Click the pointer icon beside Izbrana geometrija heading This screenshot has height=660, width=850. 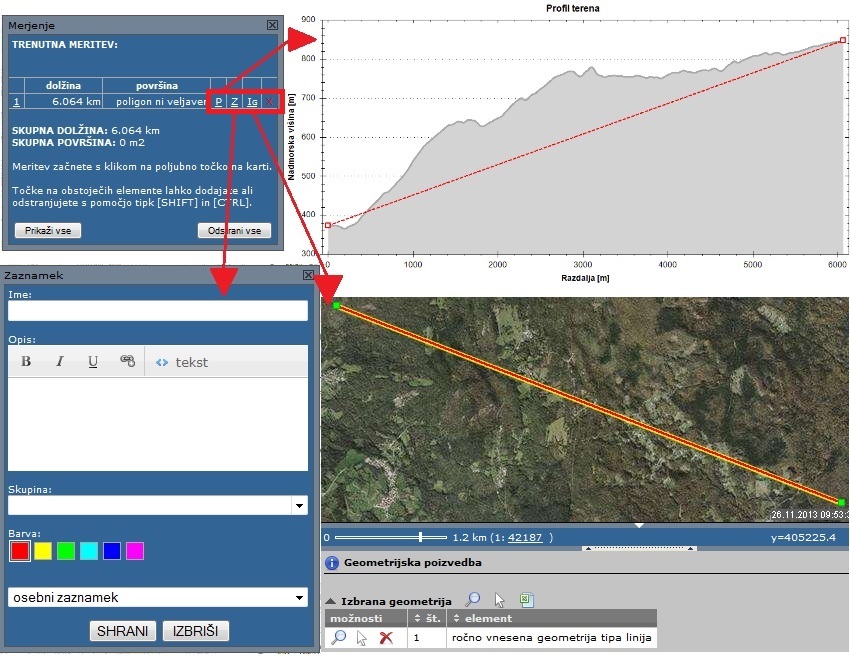click(500, 600)
